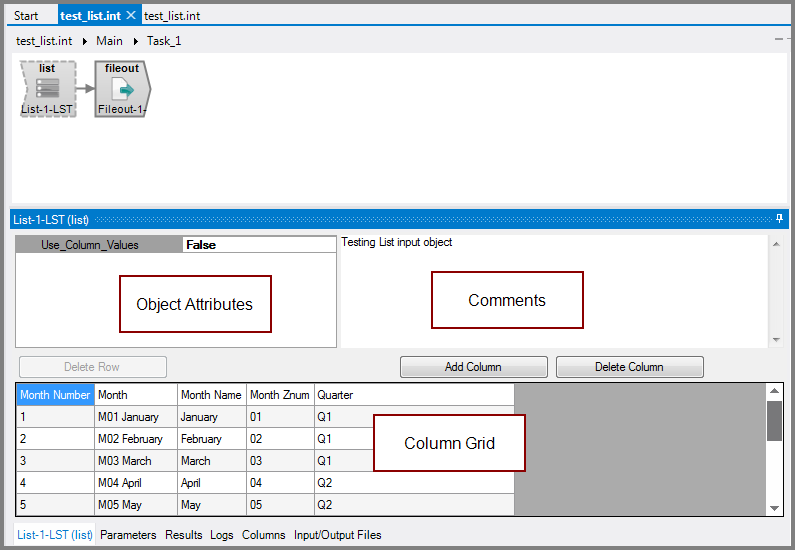Image resolution: width=795 pixels, height=550 pixels.
Task: Open the Input/Output Files tab
Action: (337, 535)
